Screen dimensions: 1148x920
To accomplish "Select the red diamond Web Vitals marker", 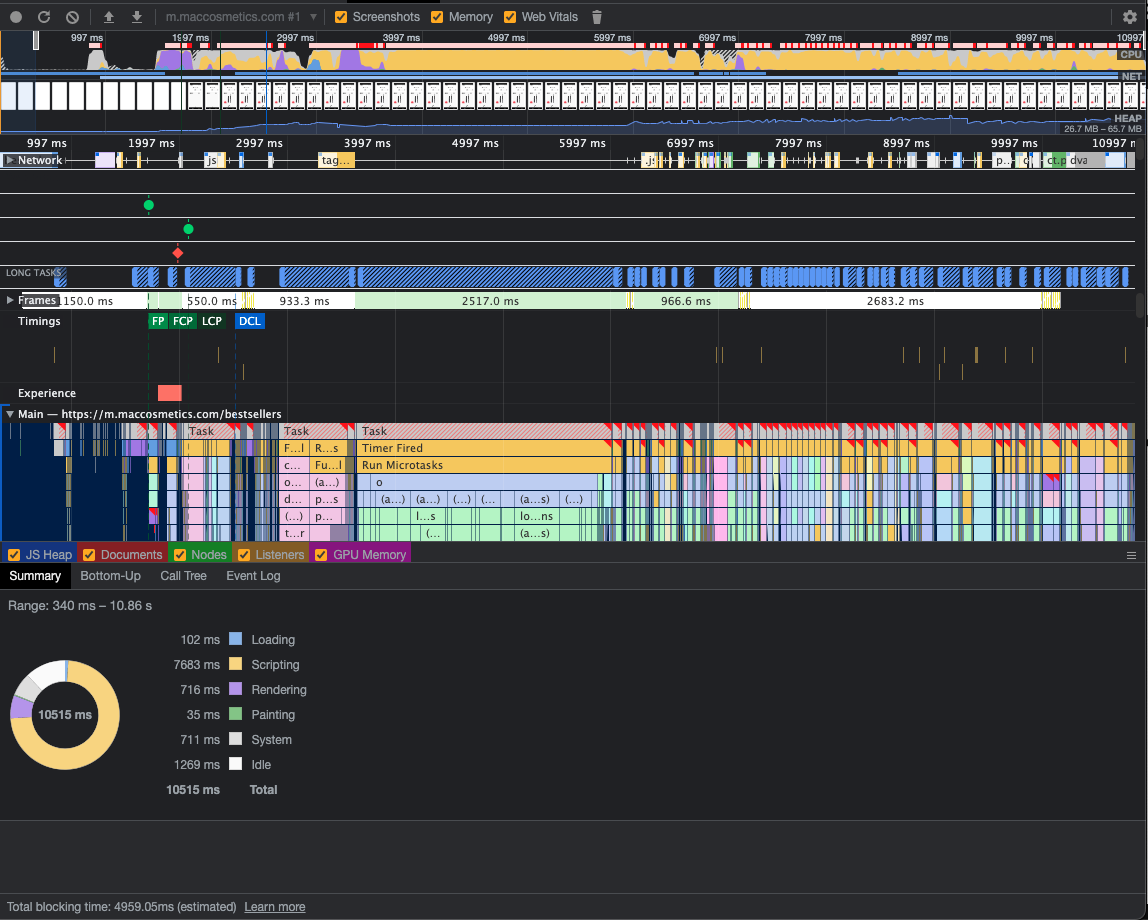I will tap(177, 253).
